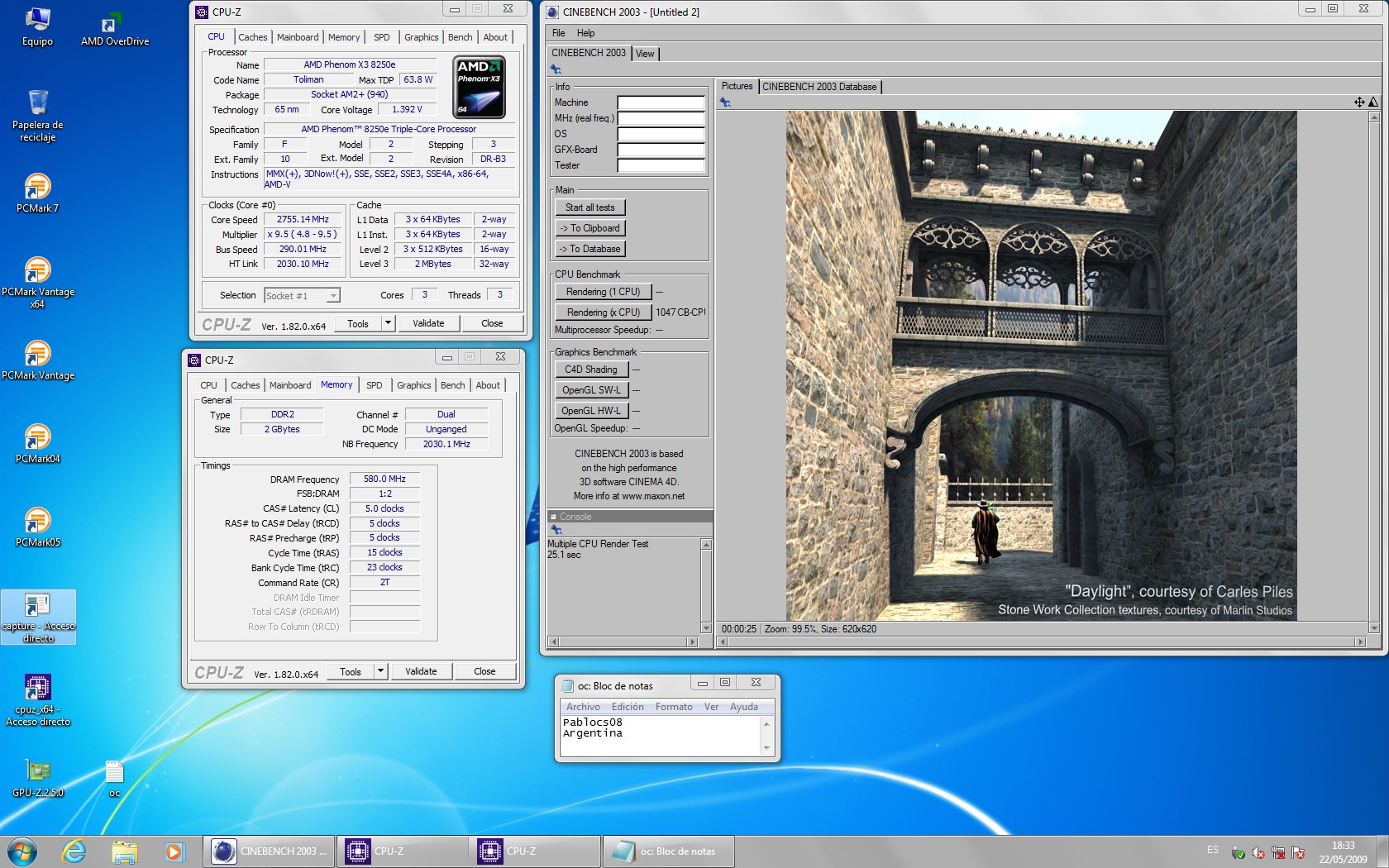
Task: Open Help menu in CINEBENCH
Action: click(x=585, y=33)
